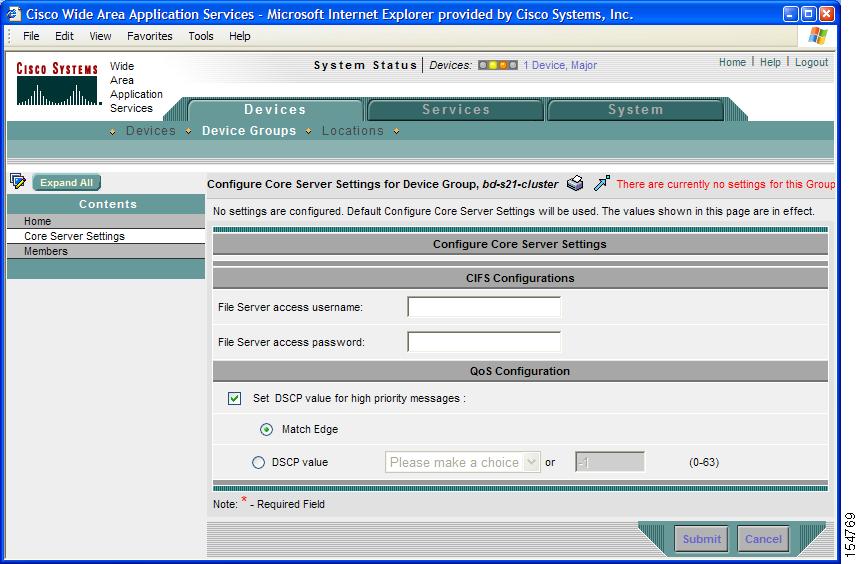Open the Locations sub-navigation item
The height and width of the screenshot is (564, 858).
pos(352,131)
